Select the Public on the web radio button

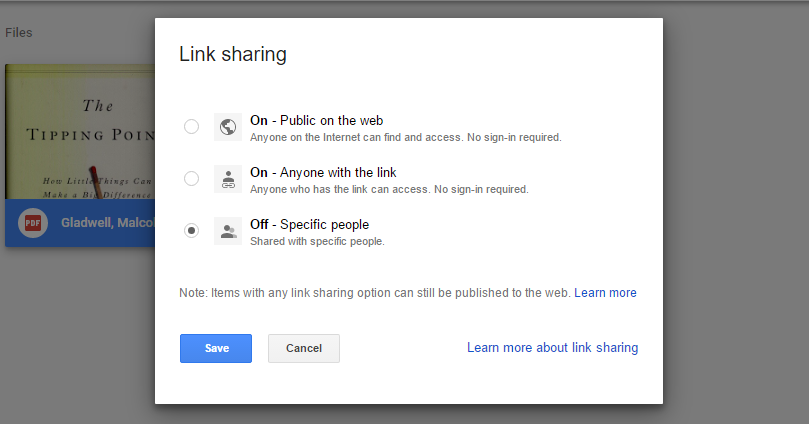(191, 126)
